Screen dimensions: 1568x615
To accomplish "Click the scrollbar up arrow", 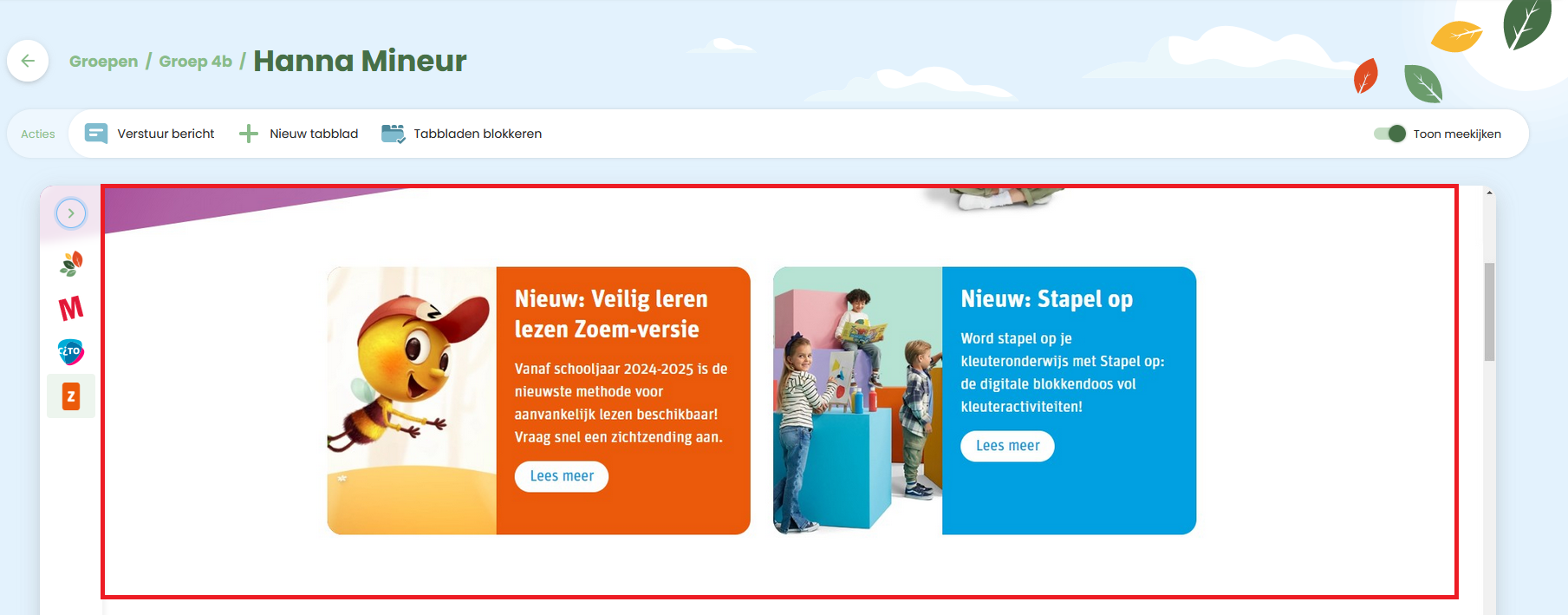I will (x=1489, y=193).
